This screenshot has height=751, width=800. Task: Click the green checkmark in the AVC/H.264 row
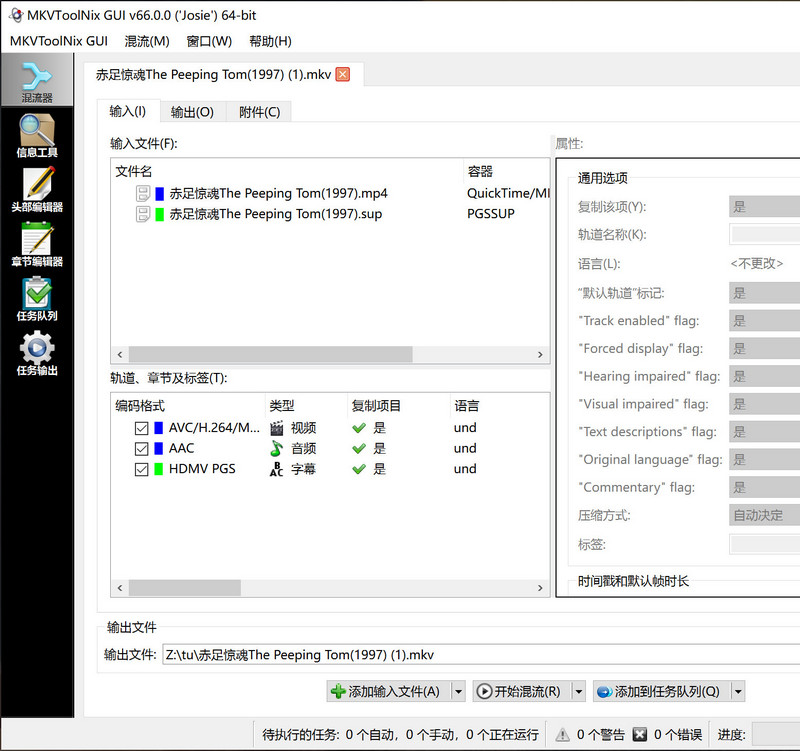tap(359, 428)
